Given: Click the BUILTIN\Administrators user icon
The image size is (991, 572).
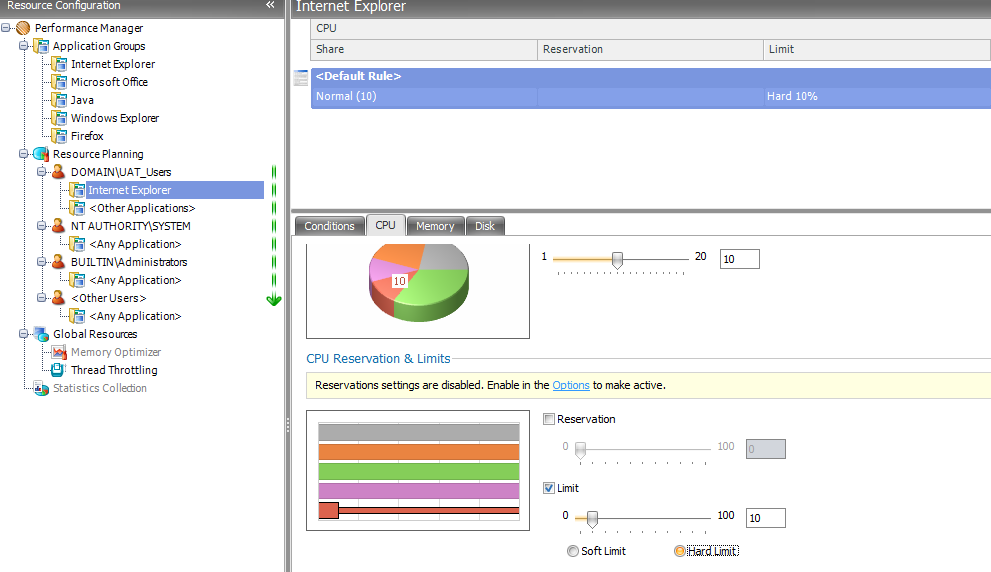Looking at the screenshot, I should pyautogui.click(x=59, y=262).
